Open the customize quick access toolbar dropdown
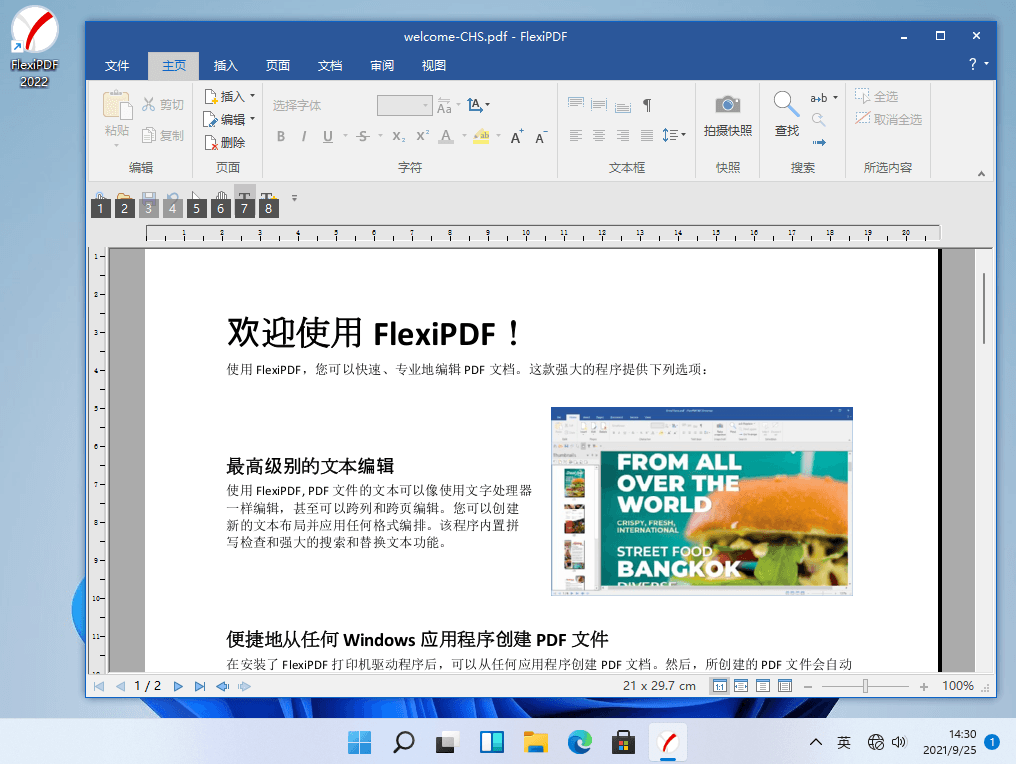 294,198
